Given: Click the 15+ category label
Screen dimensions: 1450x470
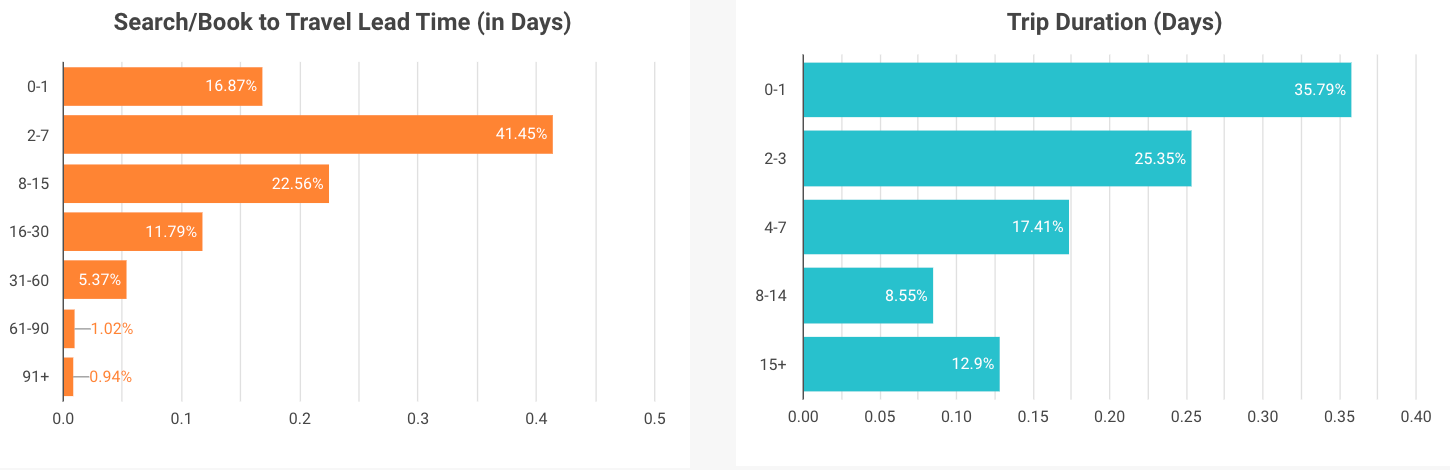Looking at the screenshot, I should 775,364.
